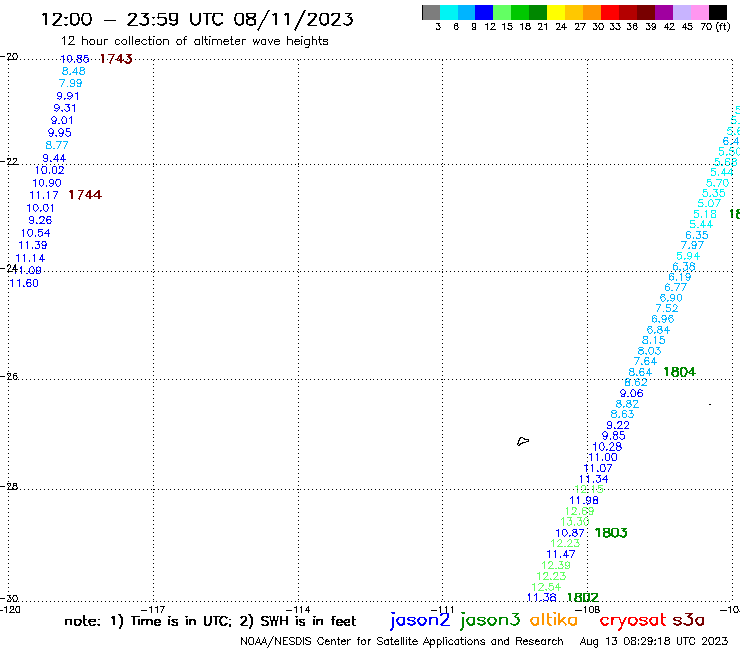The height and width of the screenshot is (650, 740).
Task: Click the 1802 time stamp label
Action: tap(583, 597)
